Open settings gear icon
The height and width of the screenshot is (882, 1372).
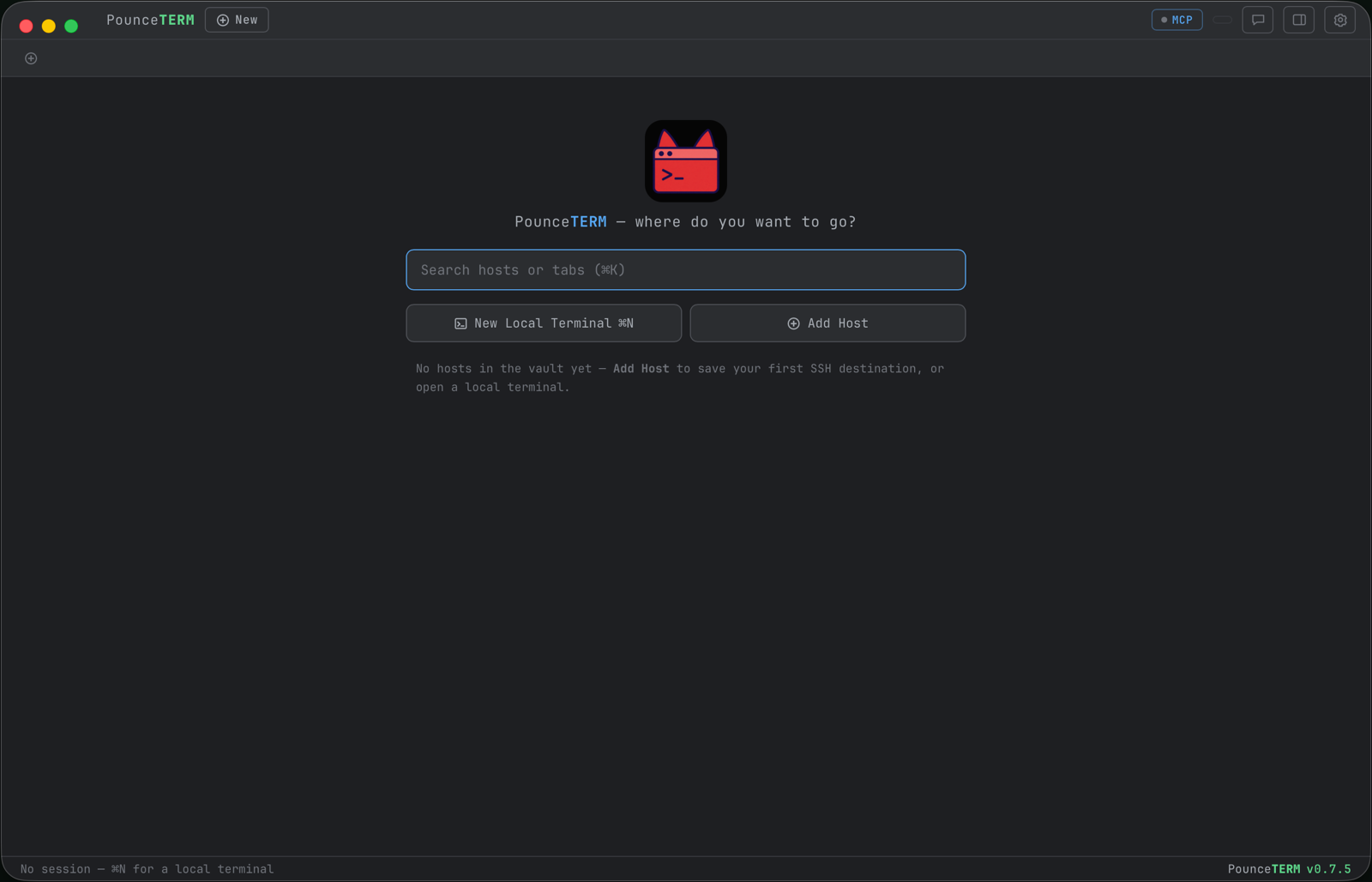pos(1340,20)
